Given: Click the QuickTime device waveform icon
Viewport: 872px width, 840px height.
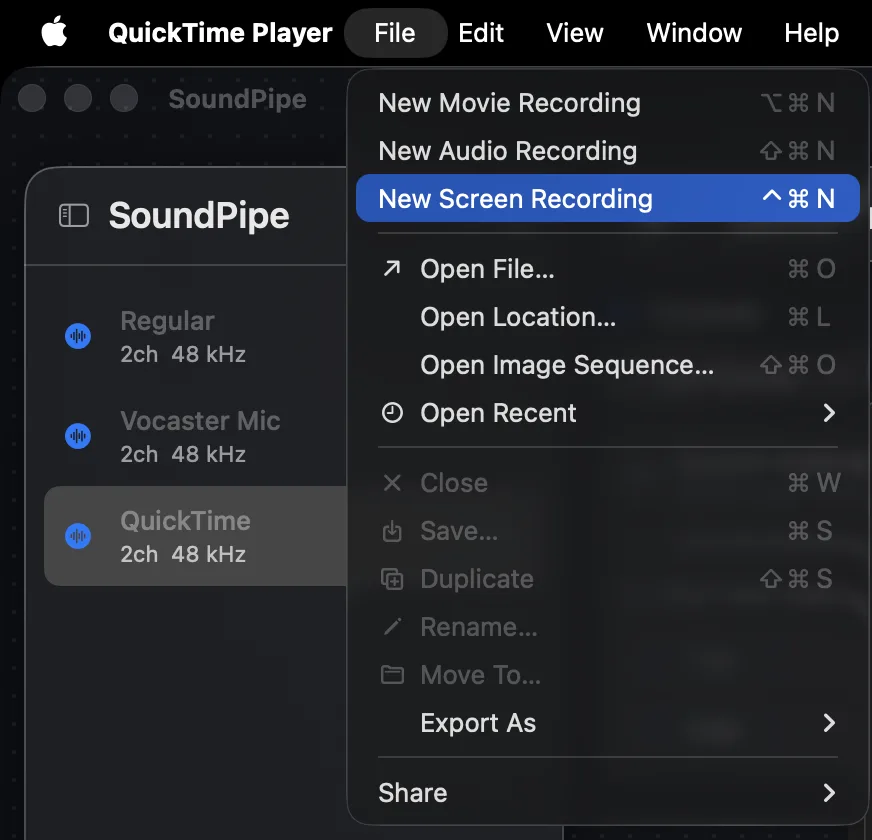Looking at the screenshot, I should coord(78,536).
